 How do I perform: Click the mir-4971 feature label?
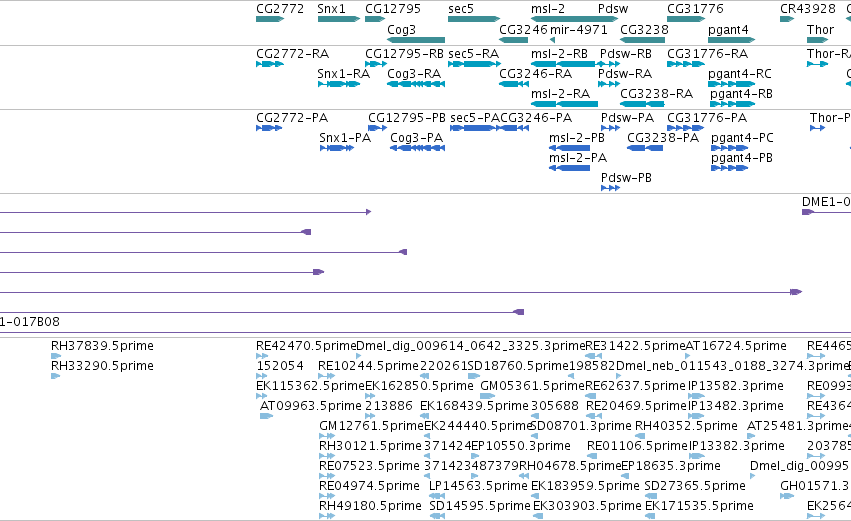coord(579,29)
